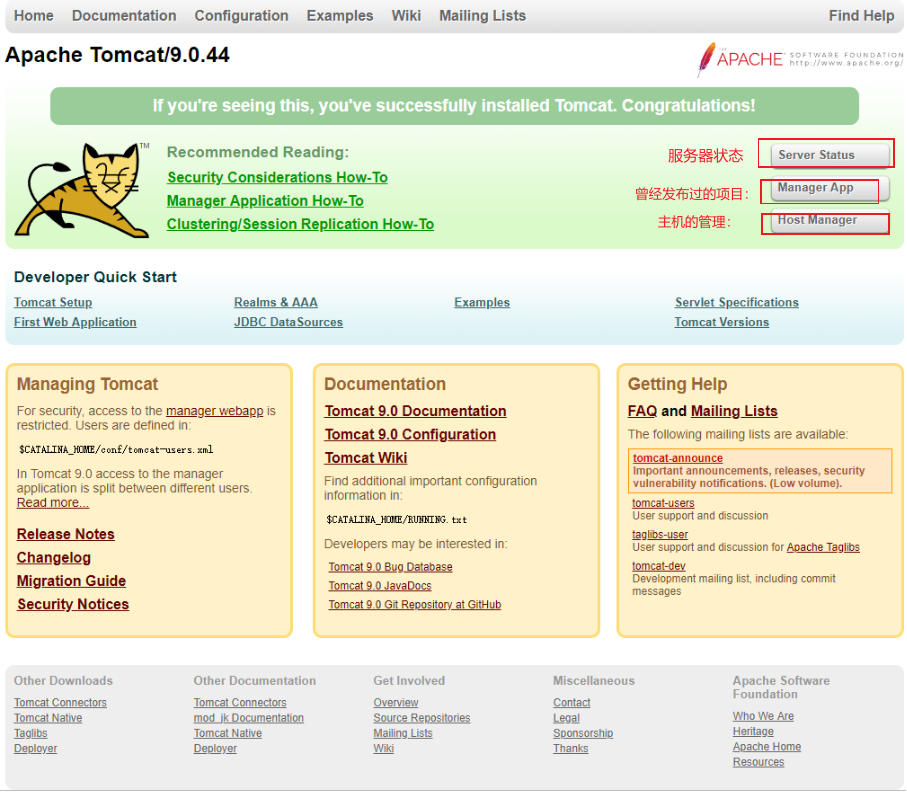Open Deployer under Other Downloads
This screenshot has height=796, width=907.
pyautogui.click(x=35, y=748)
